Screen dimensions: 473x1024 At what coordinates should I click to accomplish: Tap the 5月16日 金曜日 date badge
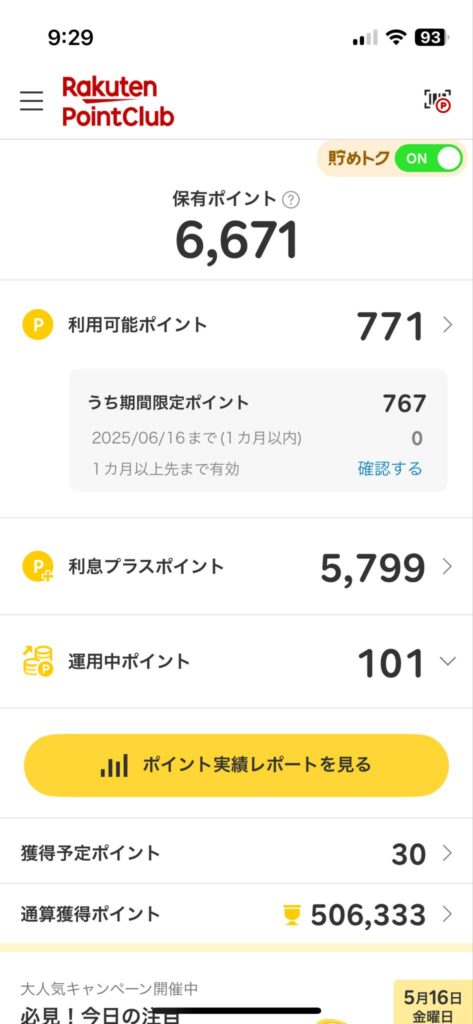[x=432, y=1002]
